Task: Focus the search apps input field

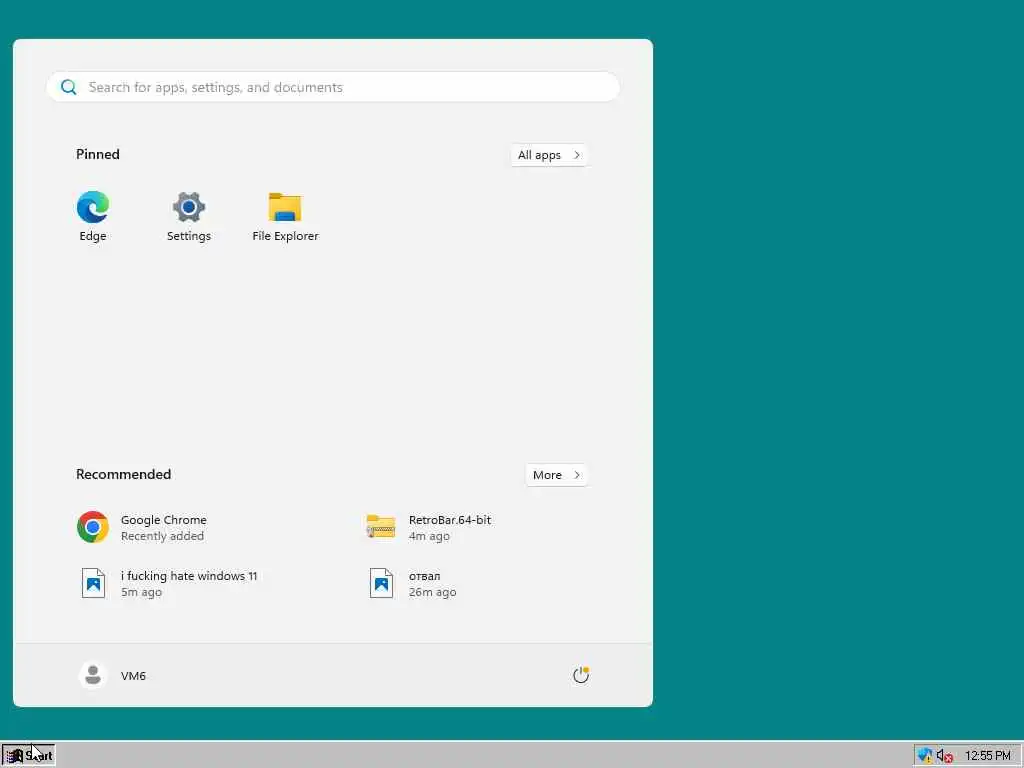Action: [x=333, y=87]
